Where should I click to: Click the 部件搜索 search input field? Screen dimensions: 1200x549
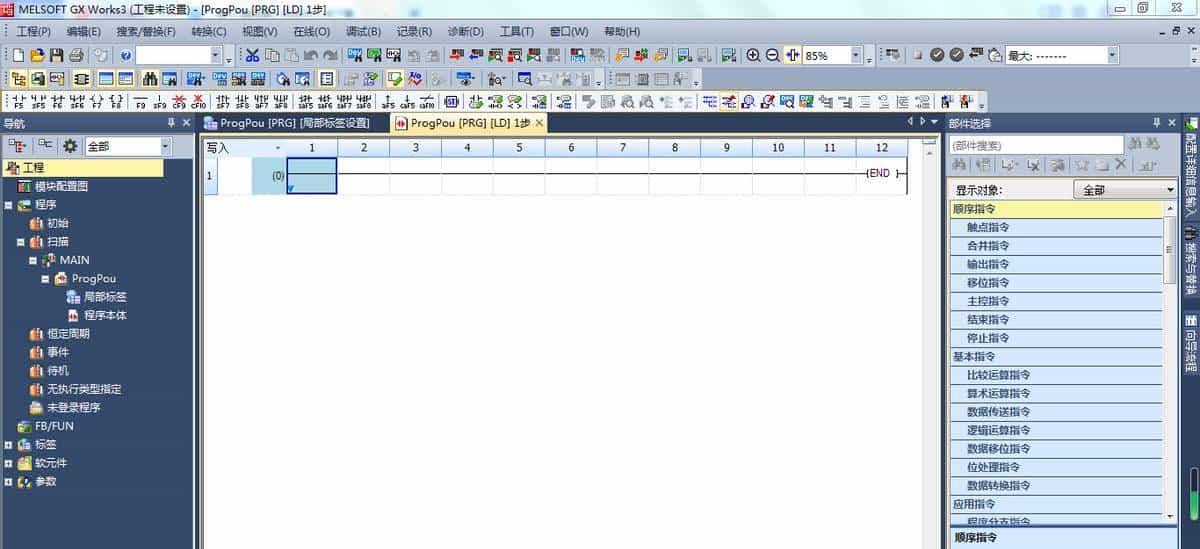1036,146
